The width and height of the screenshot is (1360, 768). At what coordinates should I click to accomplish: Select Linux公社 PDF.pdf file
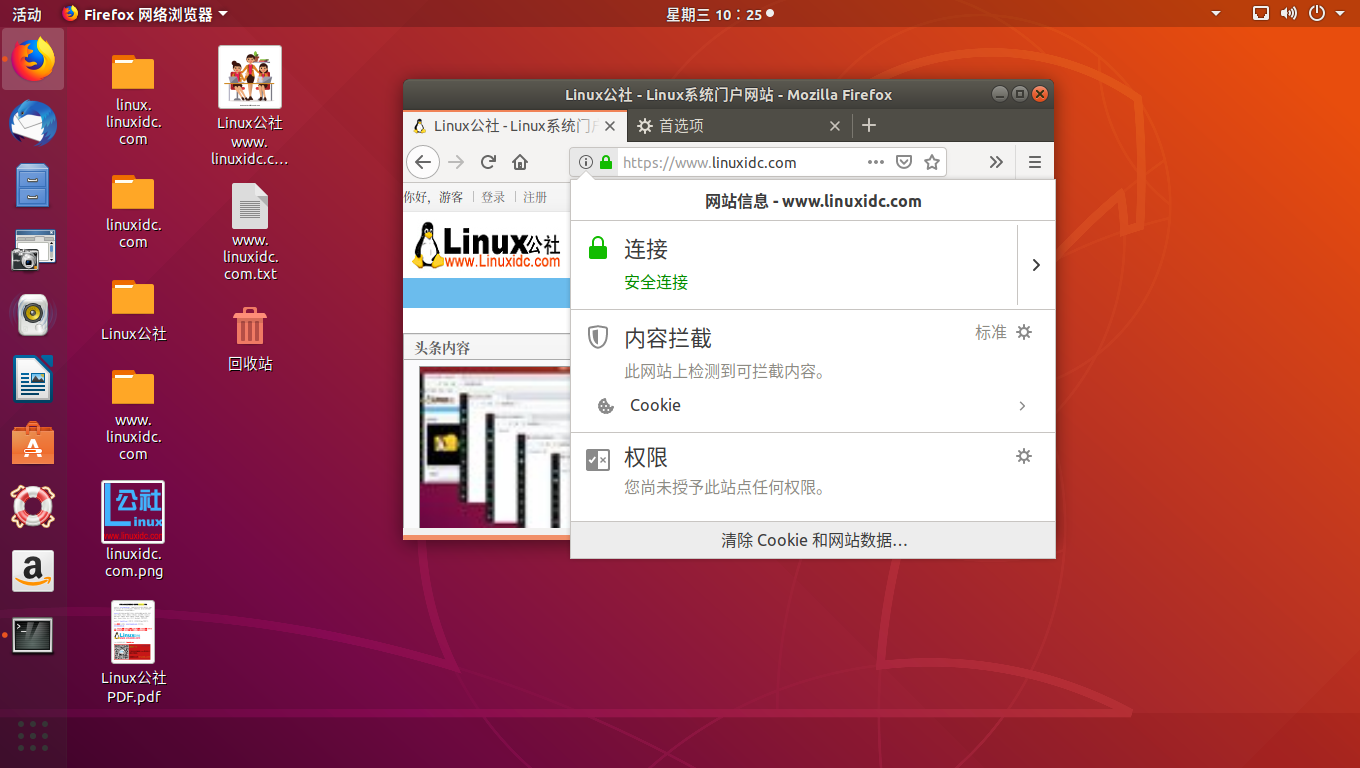tap(133, 651)
